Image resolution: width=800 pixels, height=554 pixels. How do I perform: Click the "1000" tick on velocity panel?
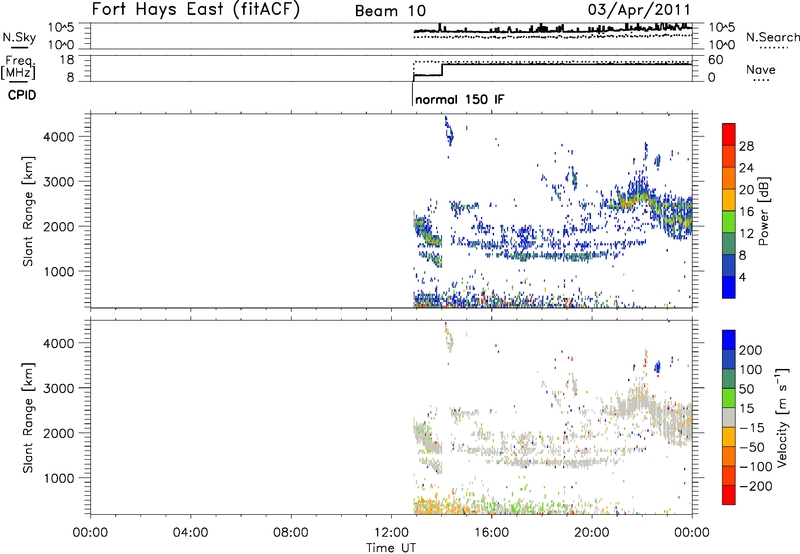(x=59, y=478)
